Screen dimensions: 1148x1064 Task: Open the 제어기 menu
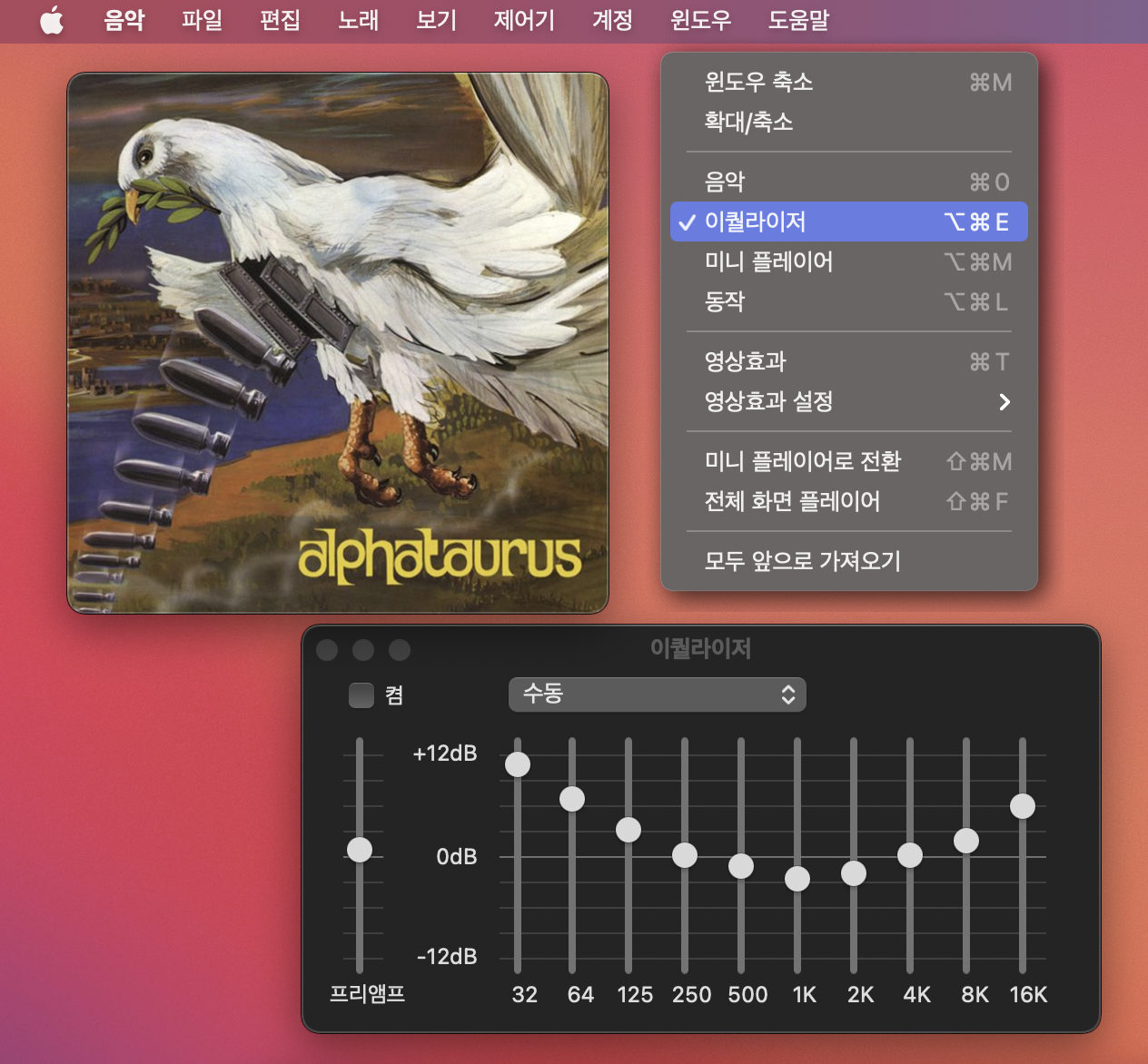coord(524,20)
